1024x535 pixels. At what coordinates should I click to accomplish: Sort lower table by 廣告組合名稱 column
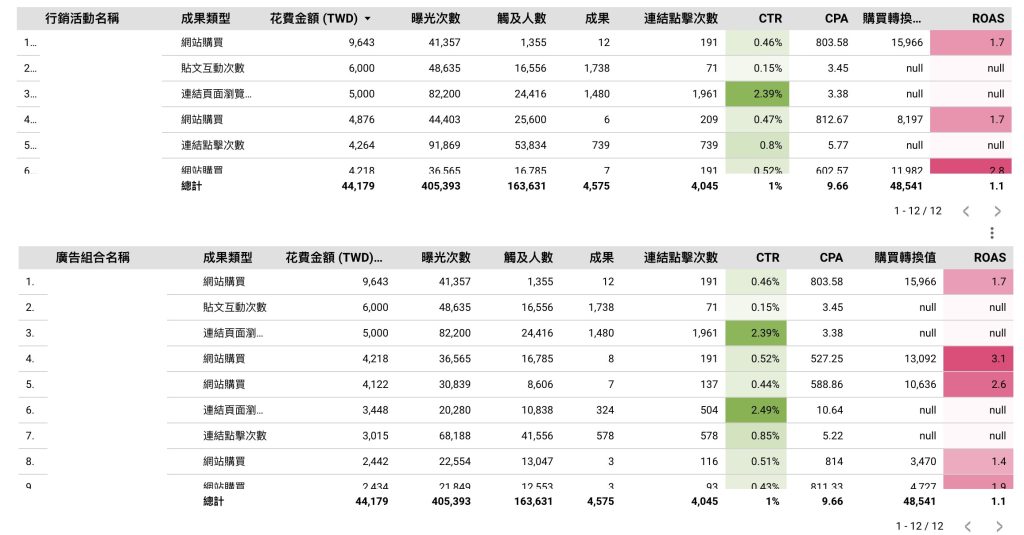pyautogui.click(x=92, y=257)
